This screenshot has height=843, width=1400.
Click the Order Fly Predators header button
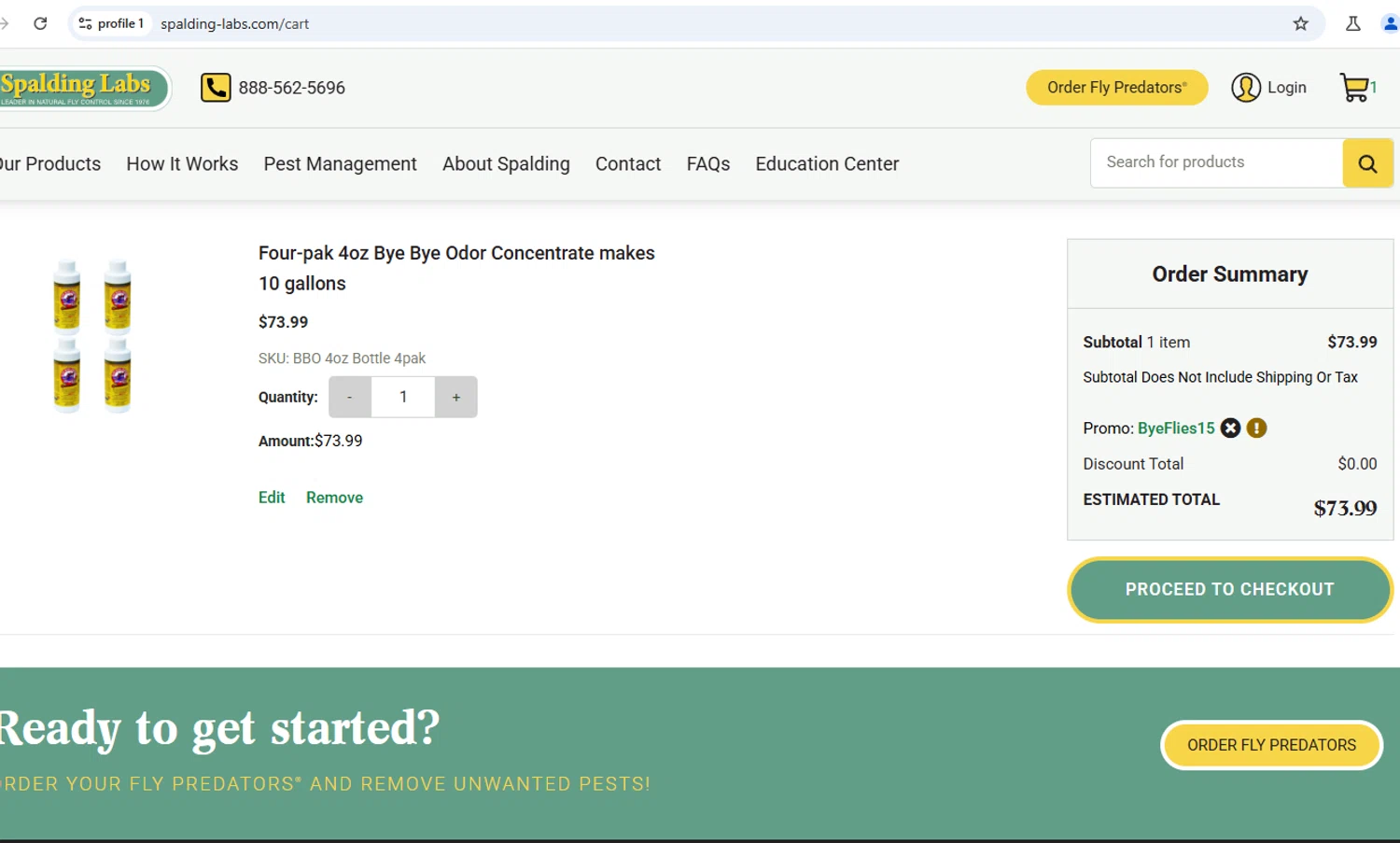tap(1117, 88)
